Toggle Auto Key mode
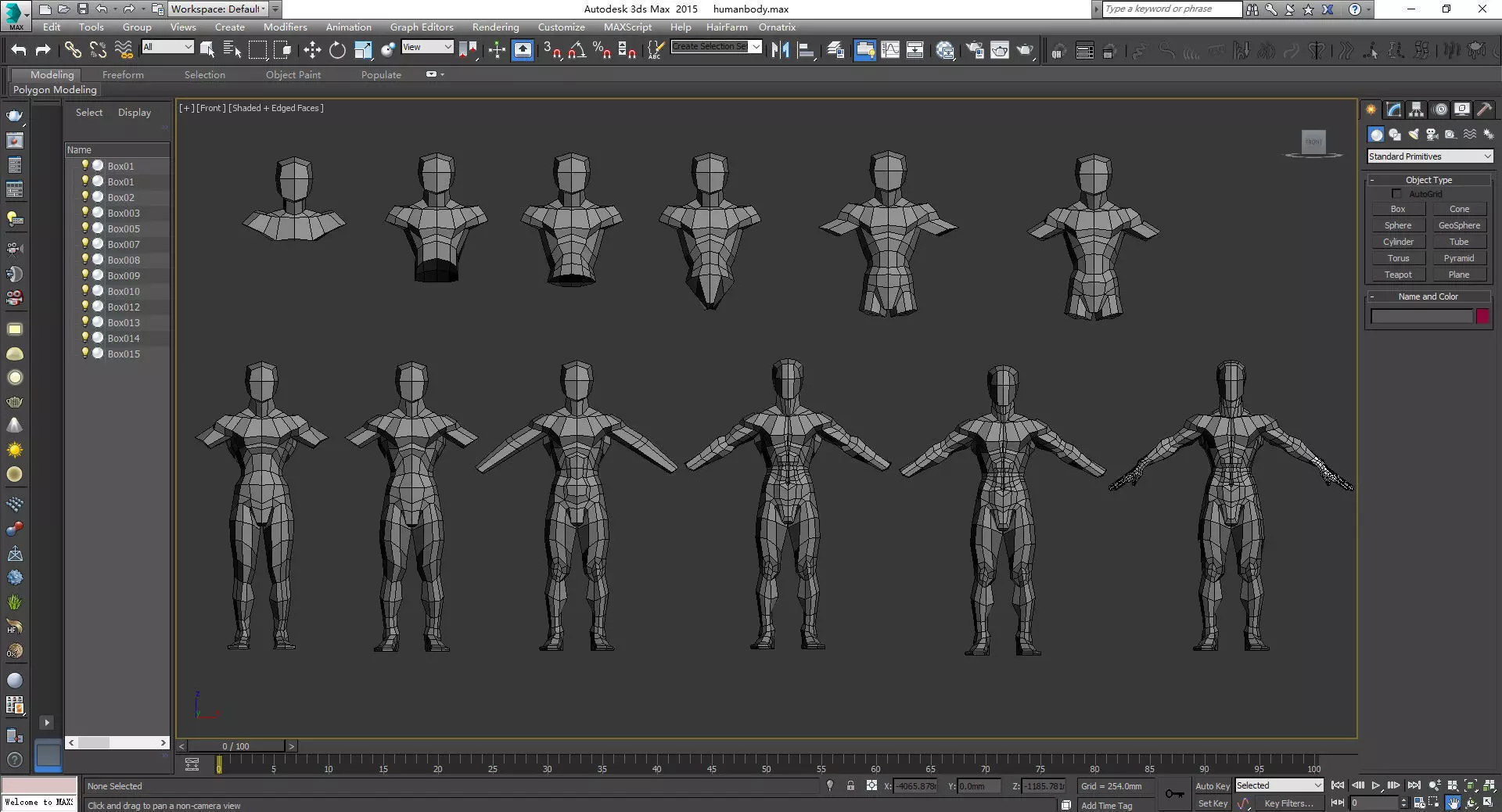Viewport: 1502px width, 812px height. (1212, 786)
